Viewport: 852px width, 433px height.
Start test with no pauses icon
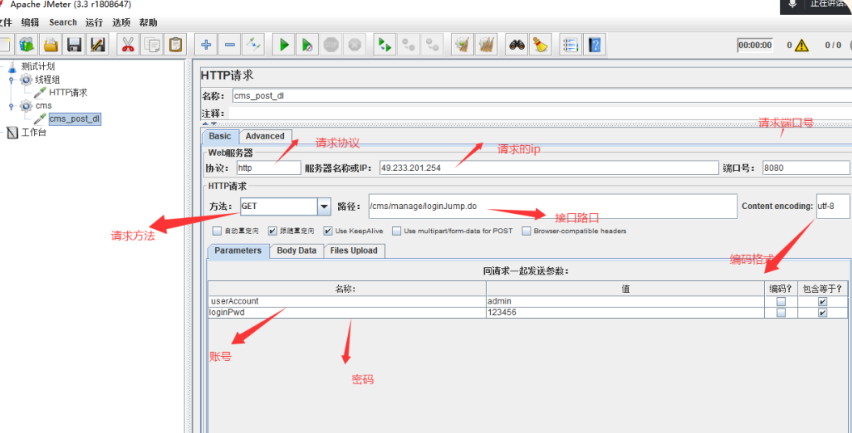point(308,45)
